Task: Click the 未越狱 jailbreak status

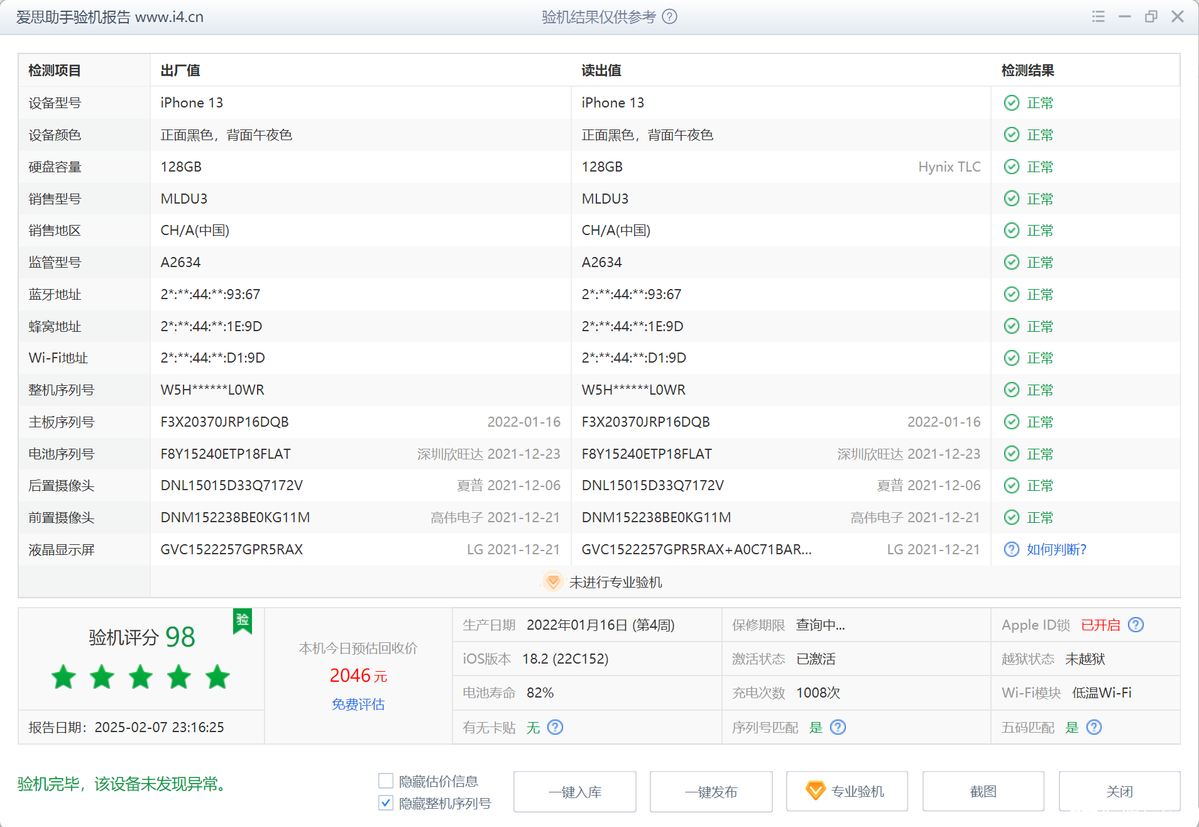Action: point(1085,659)
